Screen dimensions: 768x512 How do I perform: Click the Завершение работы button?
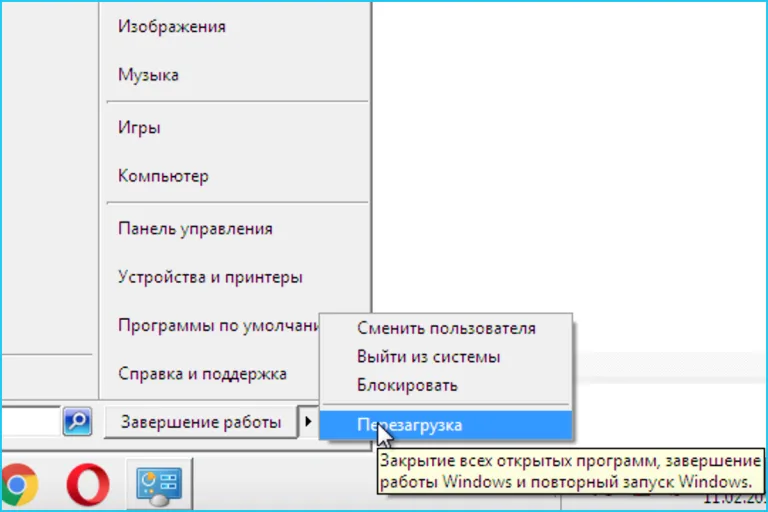pyautogui.click(x=201, y=422)
